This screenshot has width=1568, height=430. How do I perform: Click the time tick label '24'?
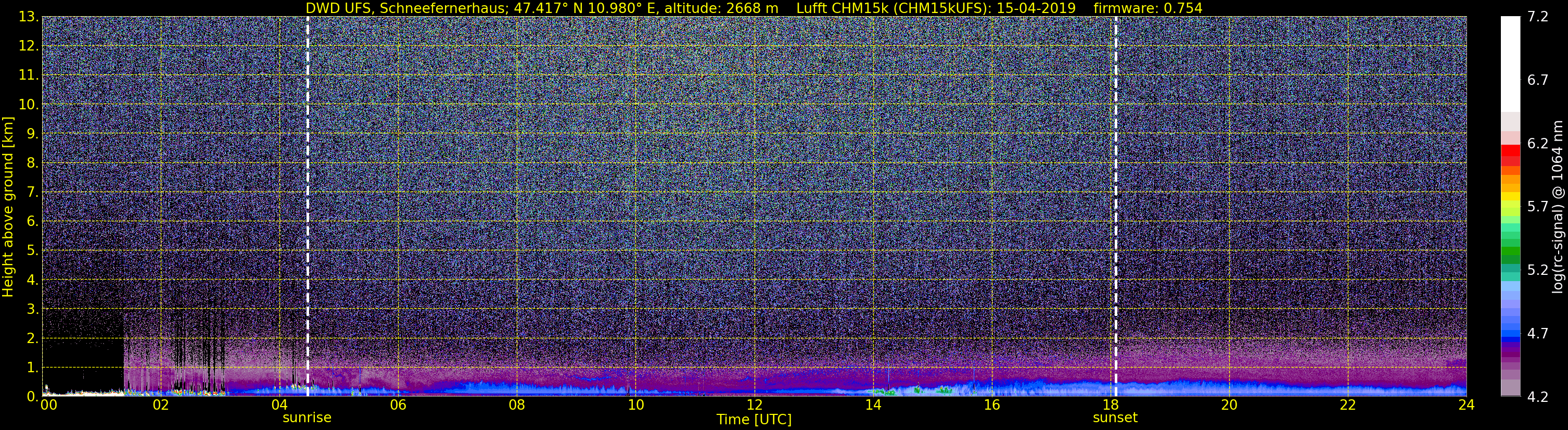tap(1467, 405)
